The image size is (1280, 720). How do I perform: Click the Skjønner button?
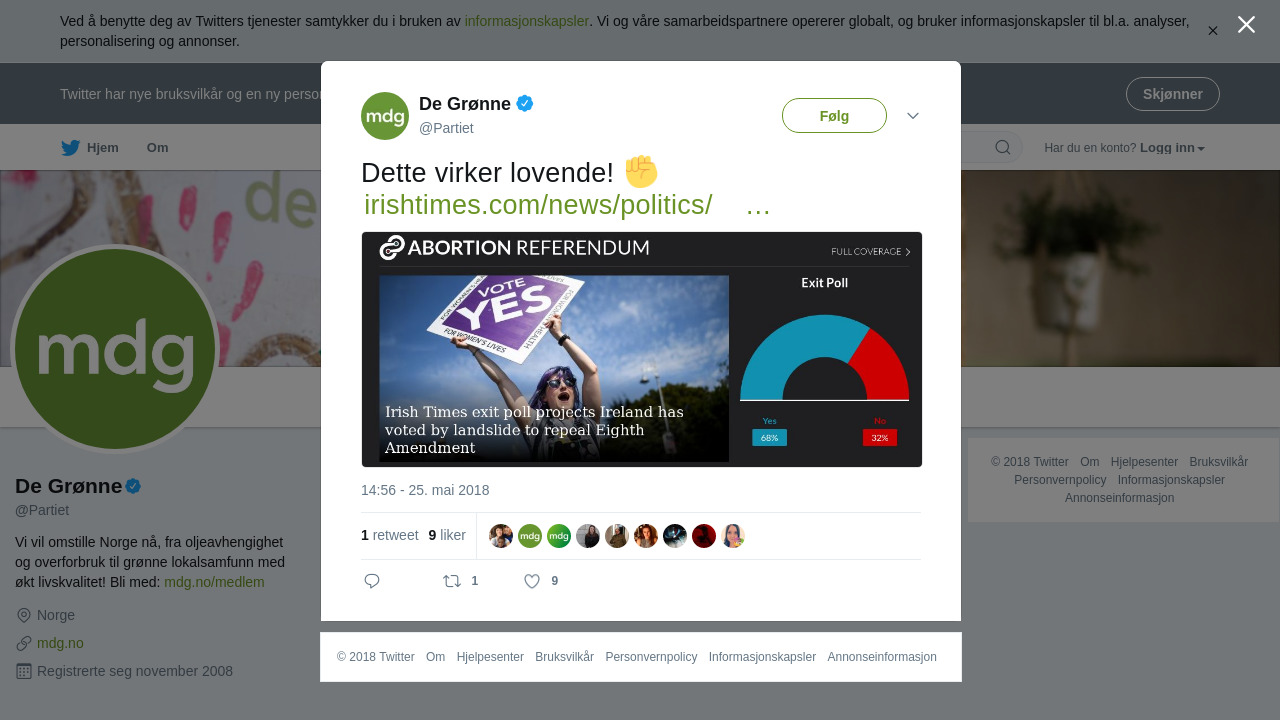pyautogui.click(x=1173, y=94)
